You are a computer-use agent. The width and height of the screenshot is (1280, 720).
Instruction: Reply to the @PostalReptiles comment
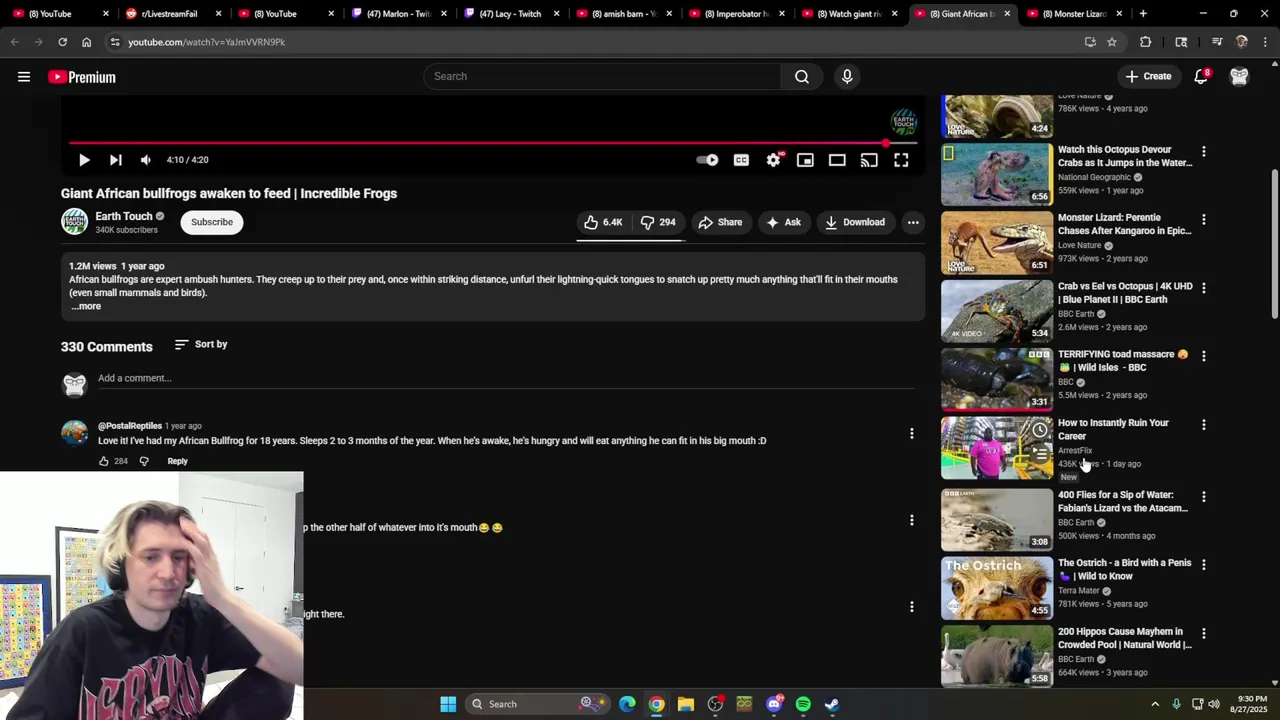click(177, 461)
